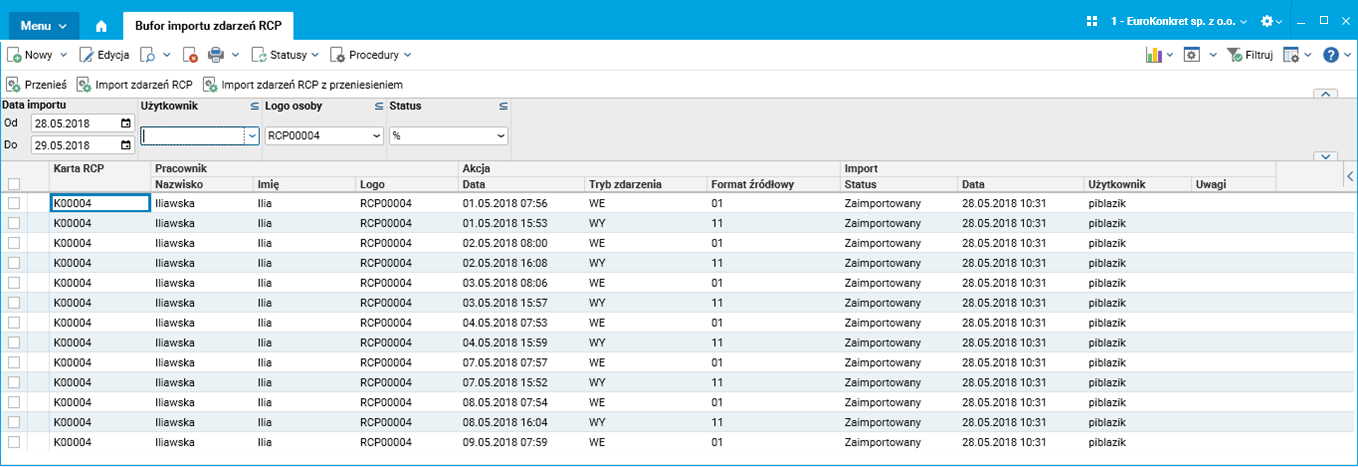Open the title bar settings gear
1358x467 pixels.
pos(1267,21)
